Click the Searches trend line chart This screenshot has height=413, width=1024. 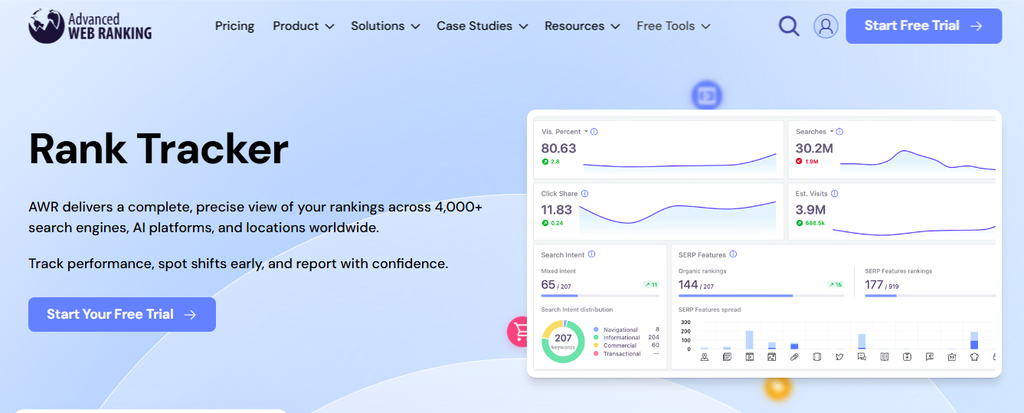pos(918,162)
